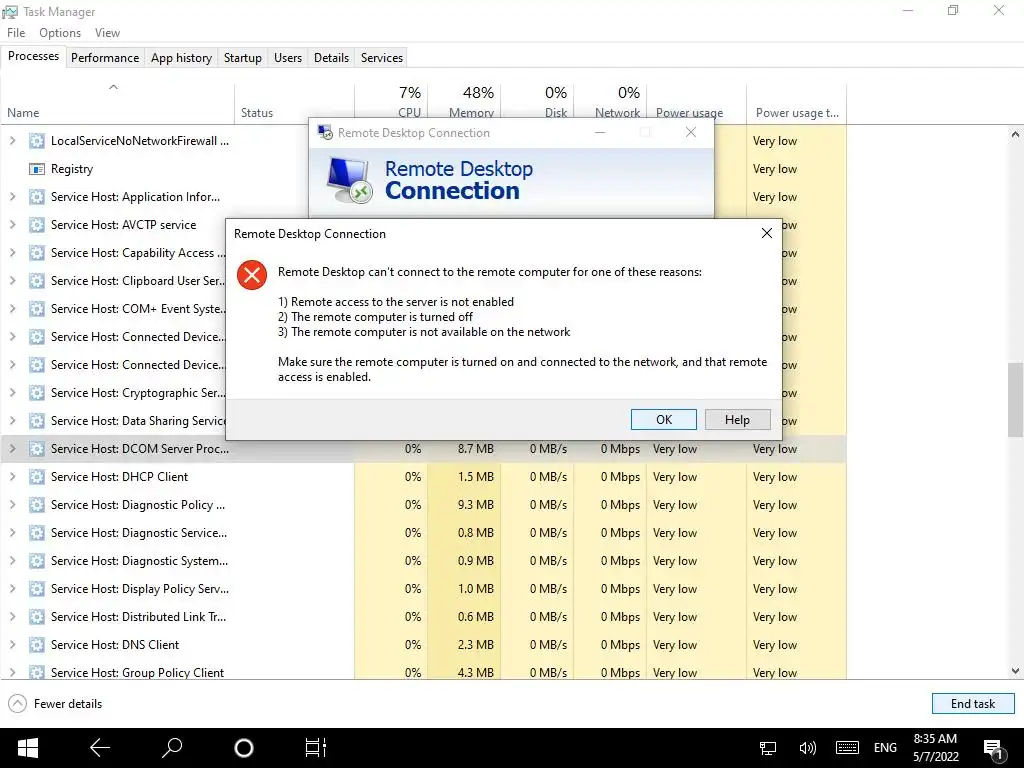Click gear icon of Service Host: AVCTP service

tap(37, 225)
